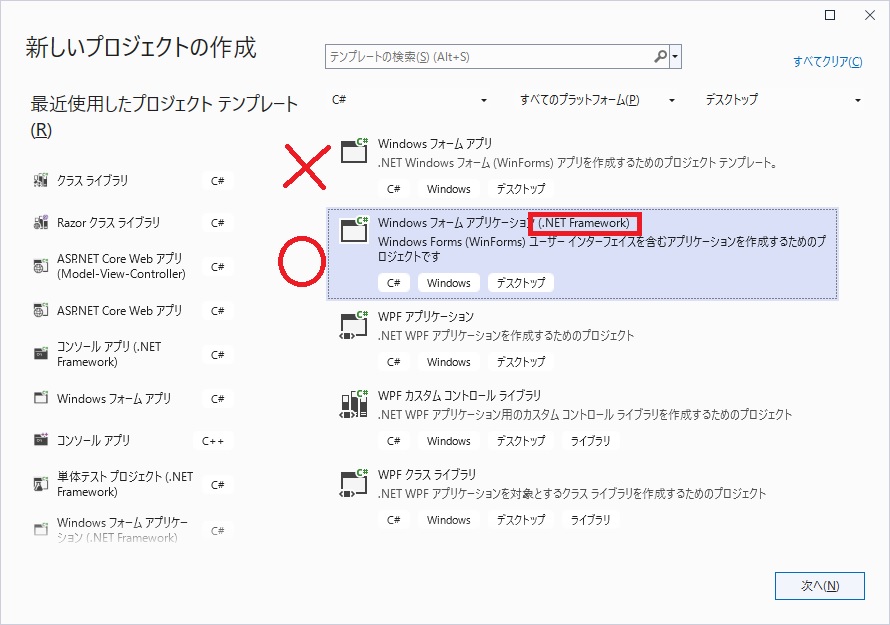890x625 pixels.
Task: Click the Windows フォーム アプリ template icon
Action: click(x=354, y=150)
